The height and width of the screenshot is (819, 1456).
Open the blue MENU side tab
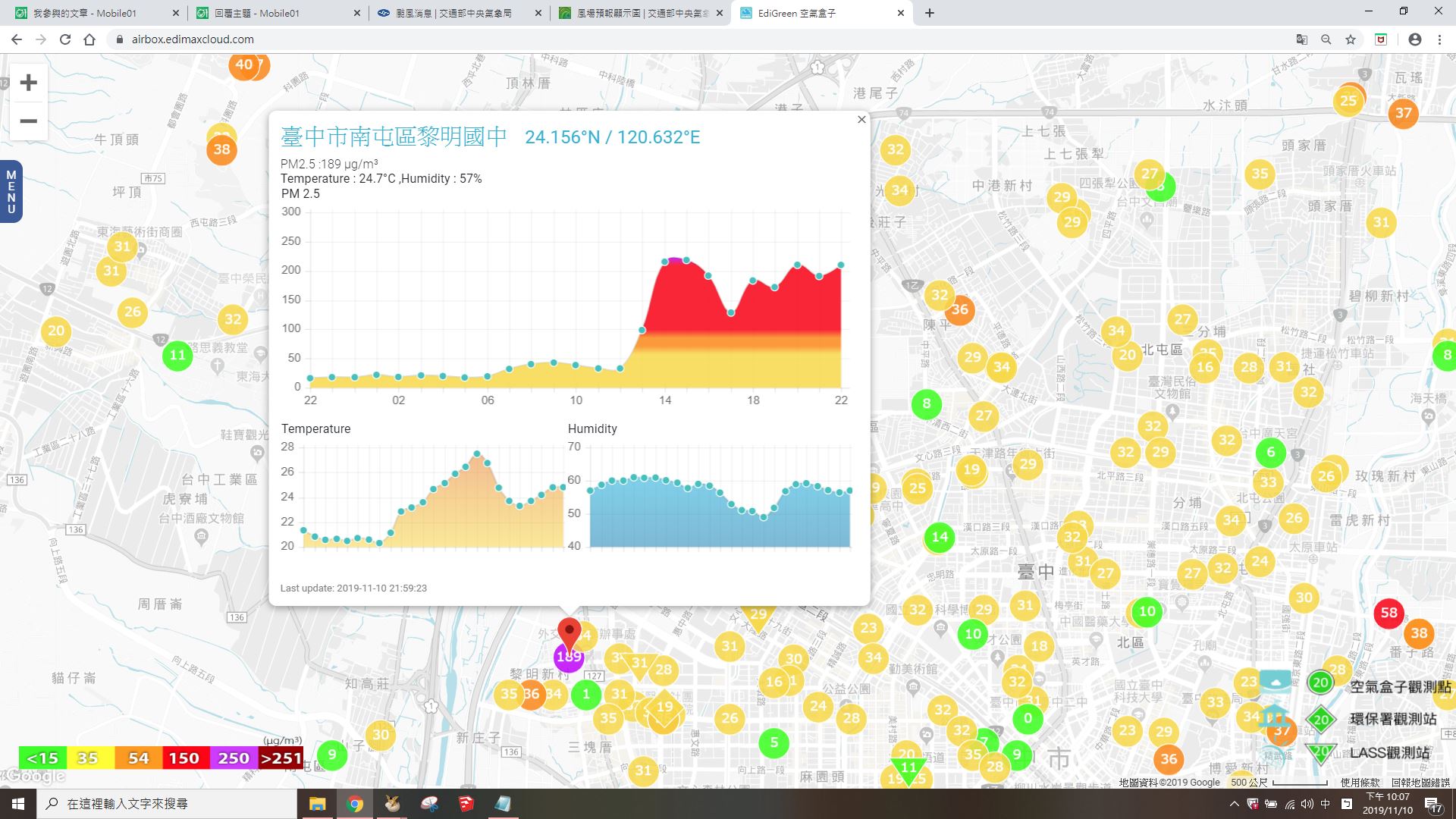(11, 192)
